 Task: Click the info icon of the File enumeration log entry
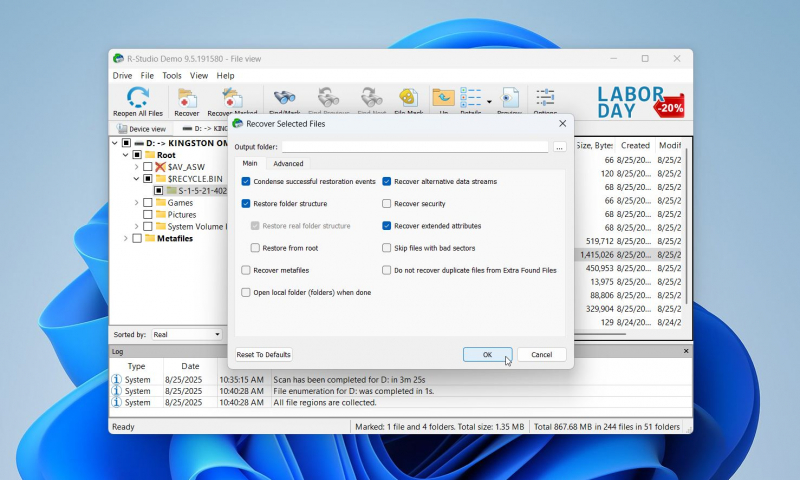117,391
